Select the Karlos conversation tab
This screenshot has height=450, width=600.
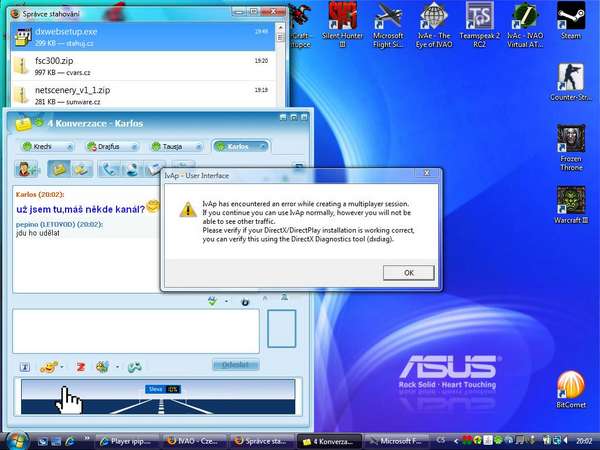[x=241, y=147]
